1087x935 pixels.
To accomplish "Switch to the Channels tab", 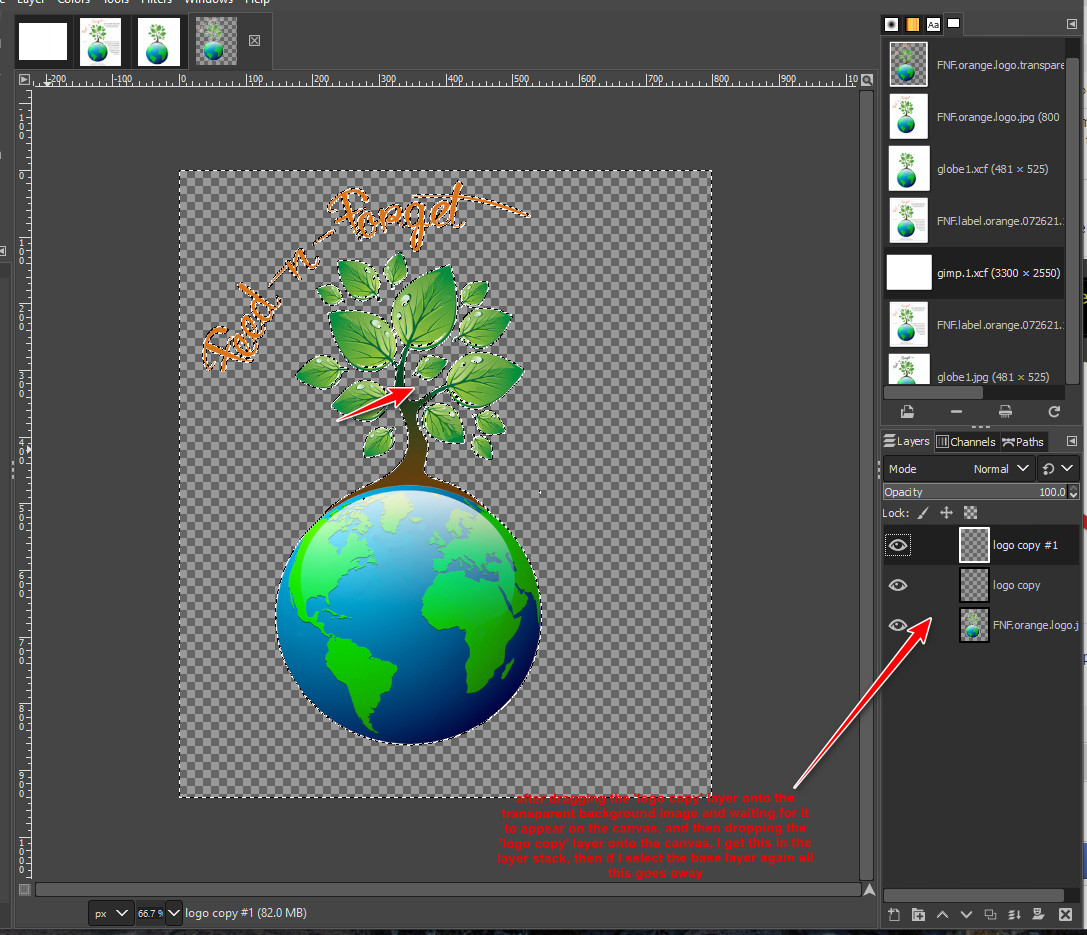I will pos(965,441).
